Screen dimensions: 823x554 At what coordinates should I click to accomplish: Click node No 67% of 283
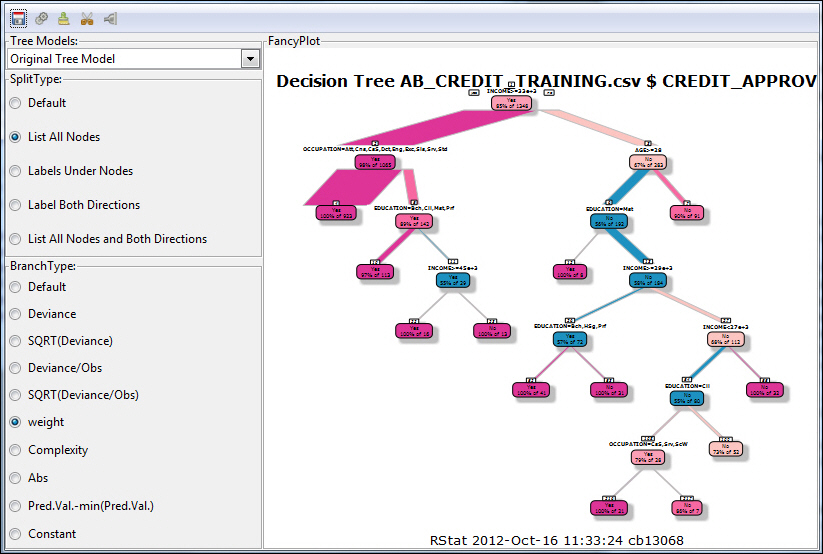pyautogui.click(x=648, y=162)
